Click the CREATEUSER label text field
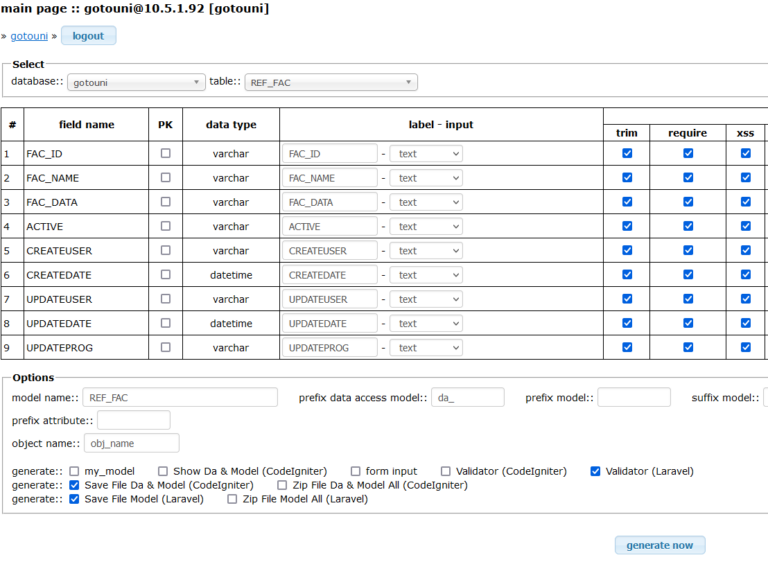This screenshot has width=768, height=562. coord(329,251)
